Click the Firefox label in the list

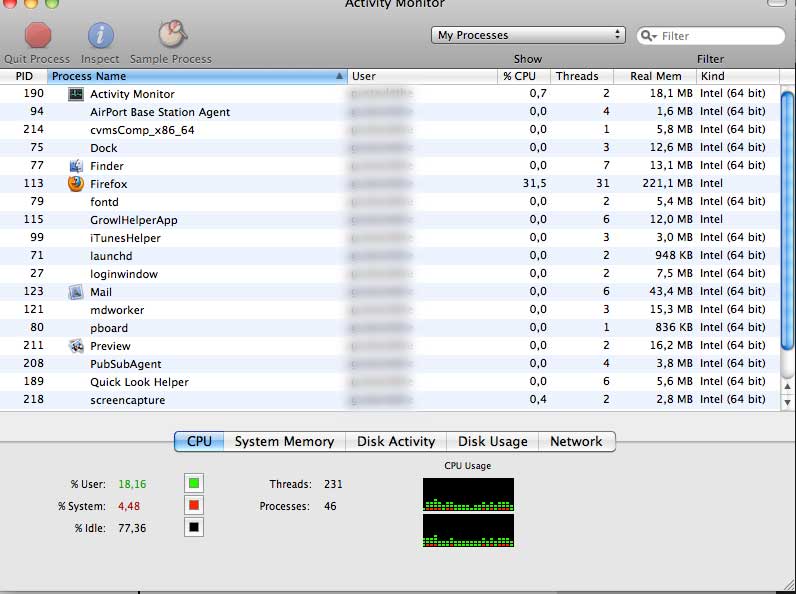pyautogui.click(x=109, y=184)
